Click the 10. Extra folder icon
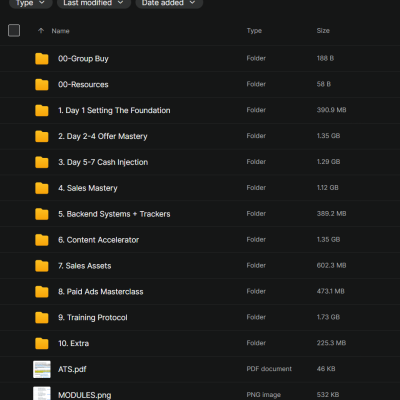The height and width of the screenshot is (400, 400). (x=42, y=343)
